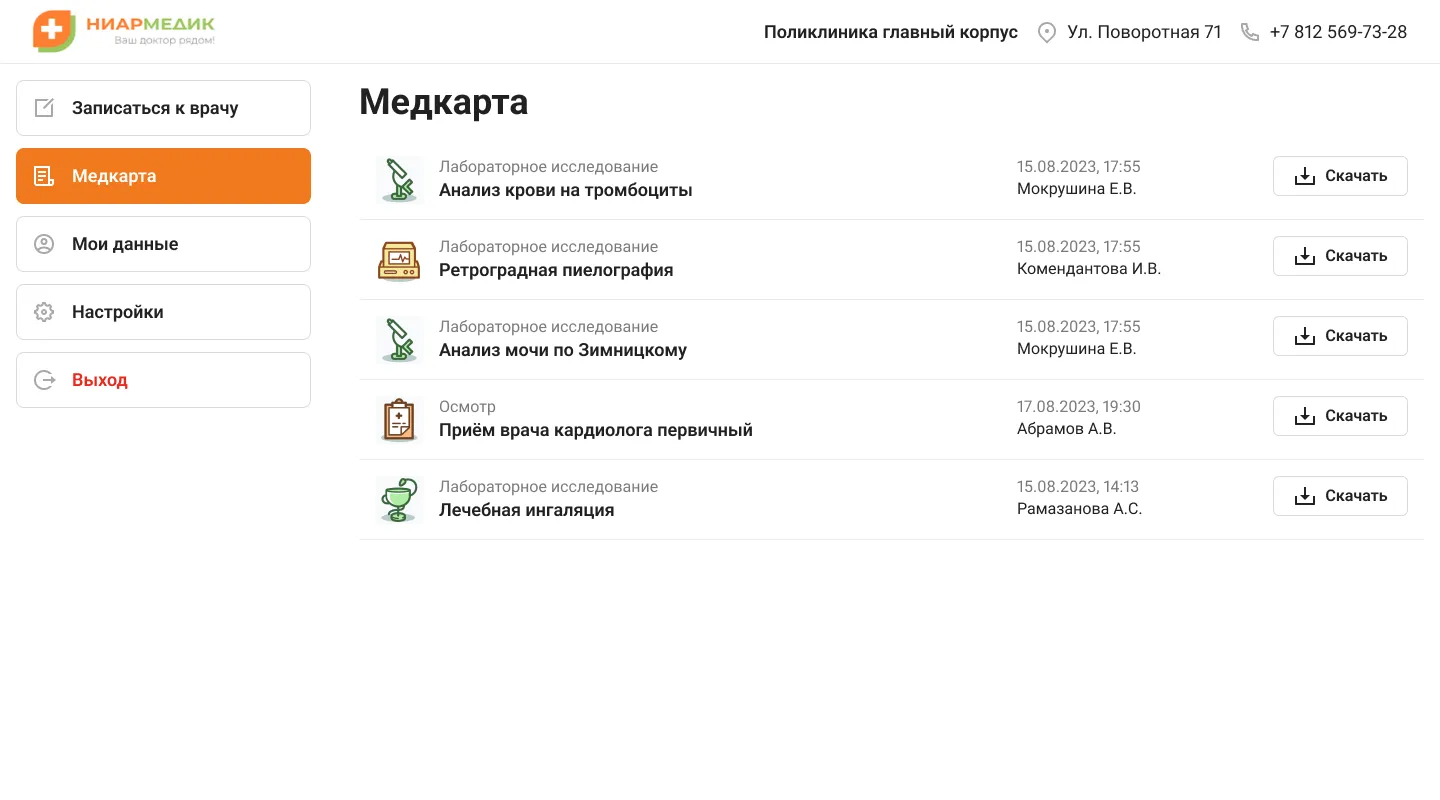1440x800 pixels.
Task: Click the logout arrow icon beside Выход
Action: coord(44,380)
